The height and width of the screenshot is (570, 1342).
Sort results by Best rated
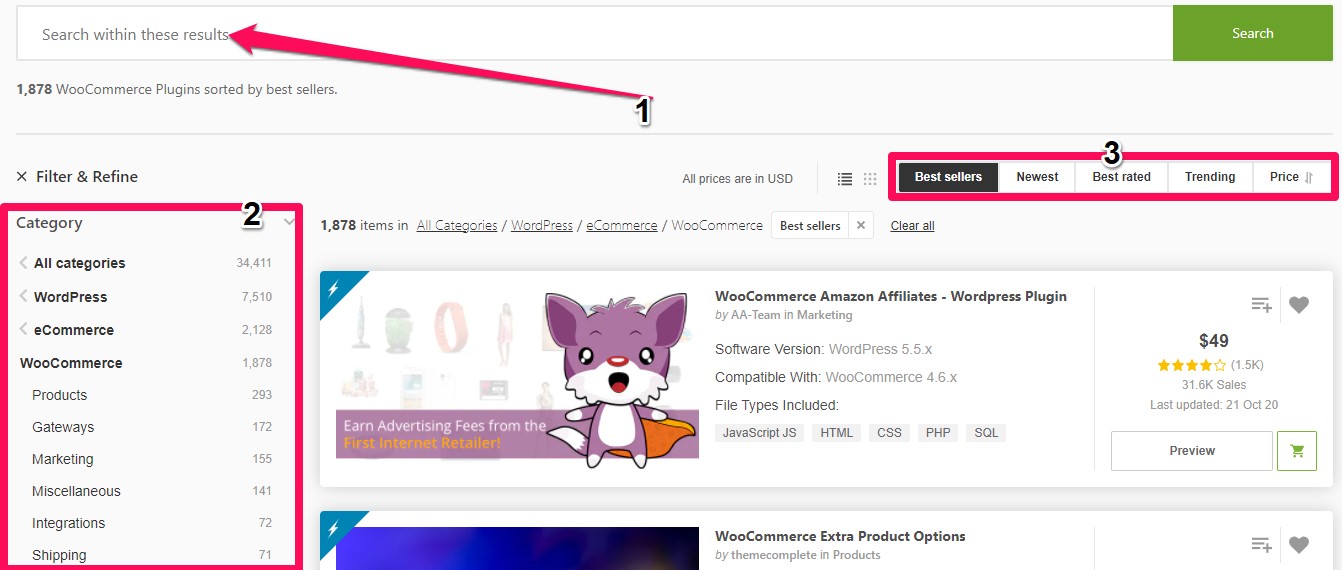(1121, 177)
